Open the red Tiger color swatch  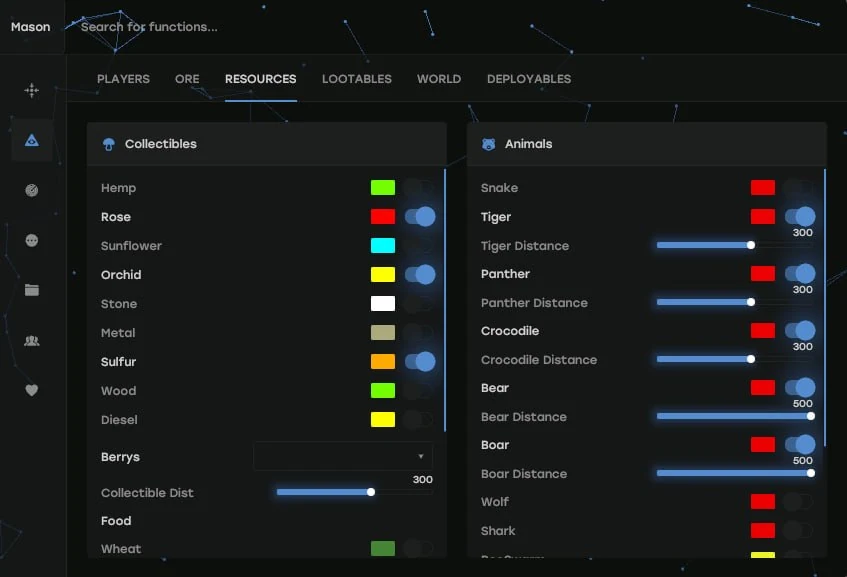pos(763,217)
